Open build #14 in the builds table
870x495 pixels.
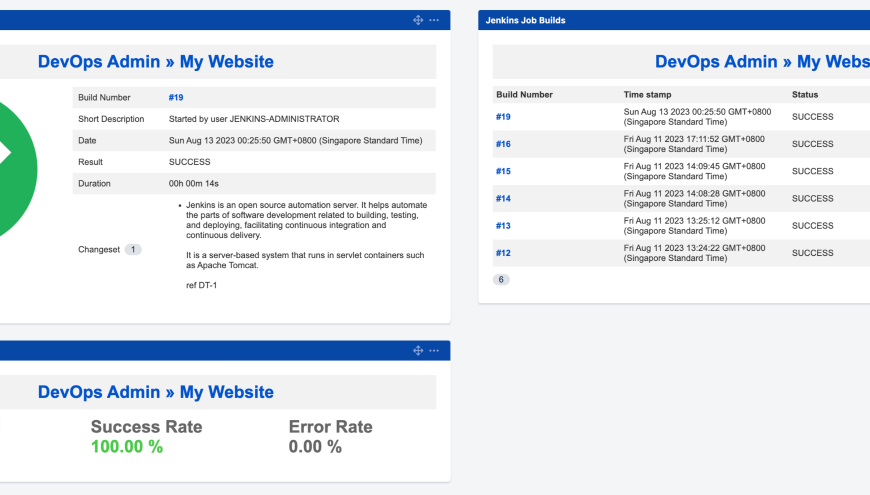[503, 198]
